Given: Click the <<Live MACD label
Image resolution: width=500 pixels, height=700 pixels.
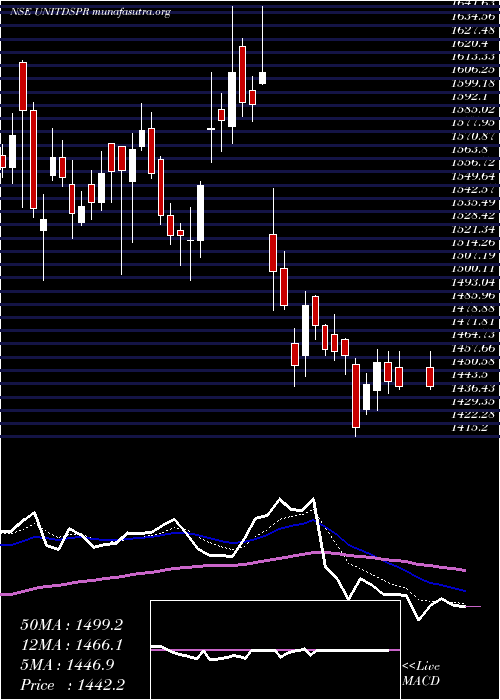Looking at the screenshot, I should tap(421, 674).
